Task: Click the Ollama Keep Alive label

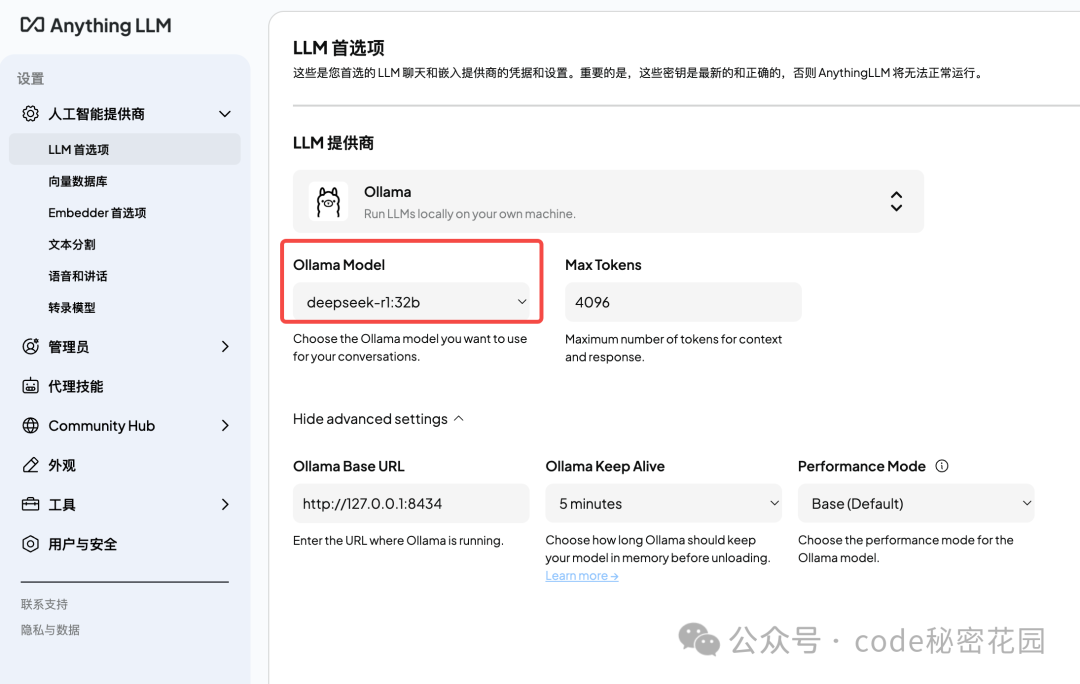Action: click(605, 466)
